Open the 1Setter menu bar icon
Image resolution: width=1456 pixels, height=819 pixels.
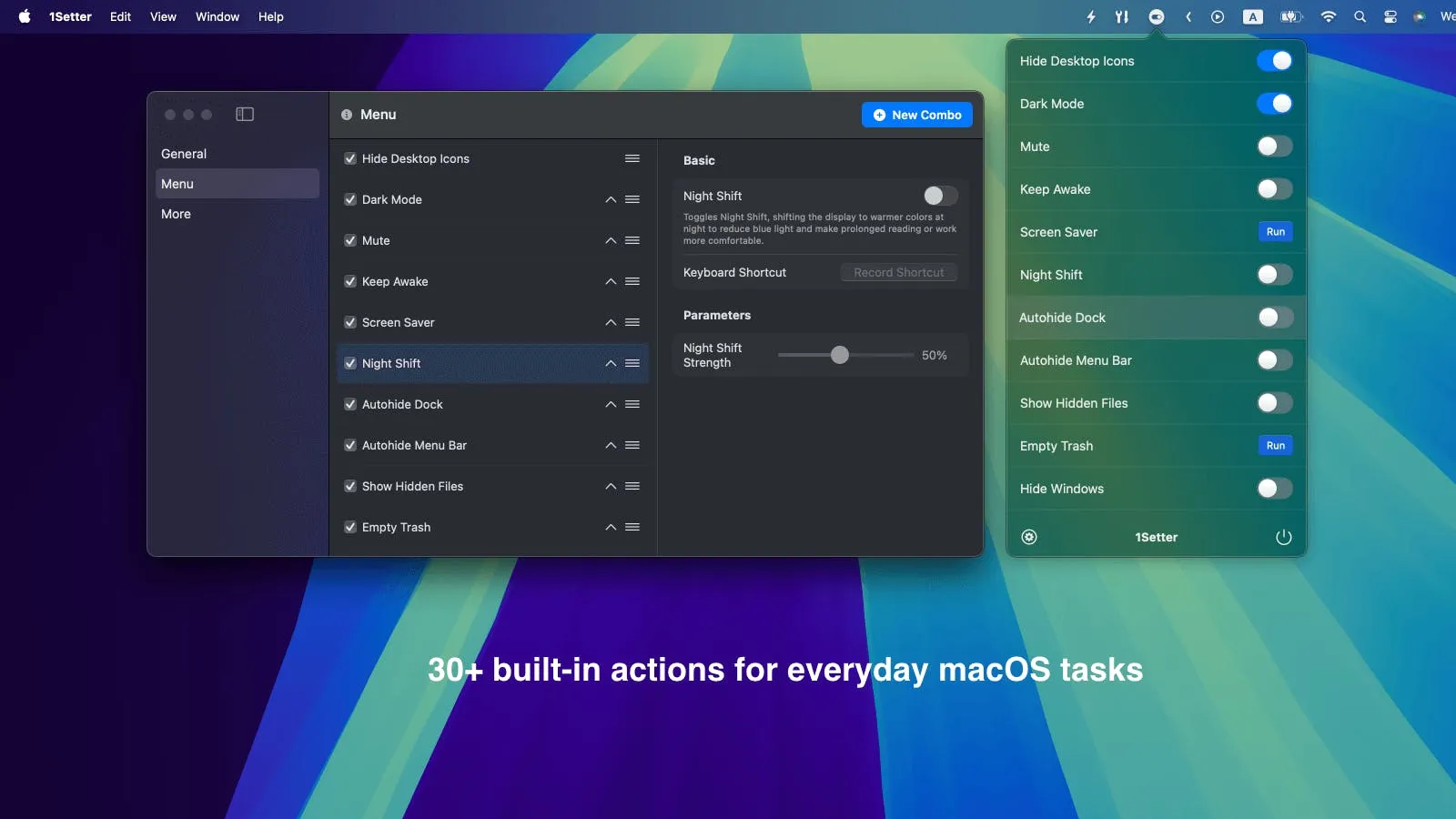point(1157,16)
